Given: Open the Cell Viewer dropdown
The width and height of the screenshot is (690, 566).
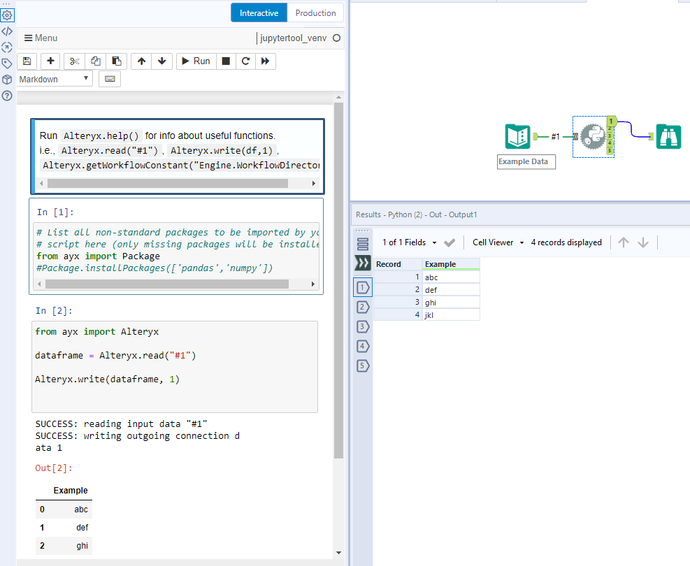Looking at the screenshot, I should [x=498, y=242].
